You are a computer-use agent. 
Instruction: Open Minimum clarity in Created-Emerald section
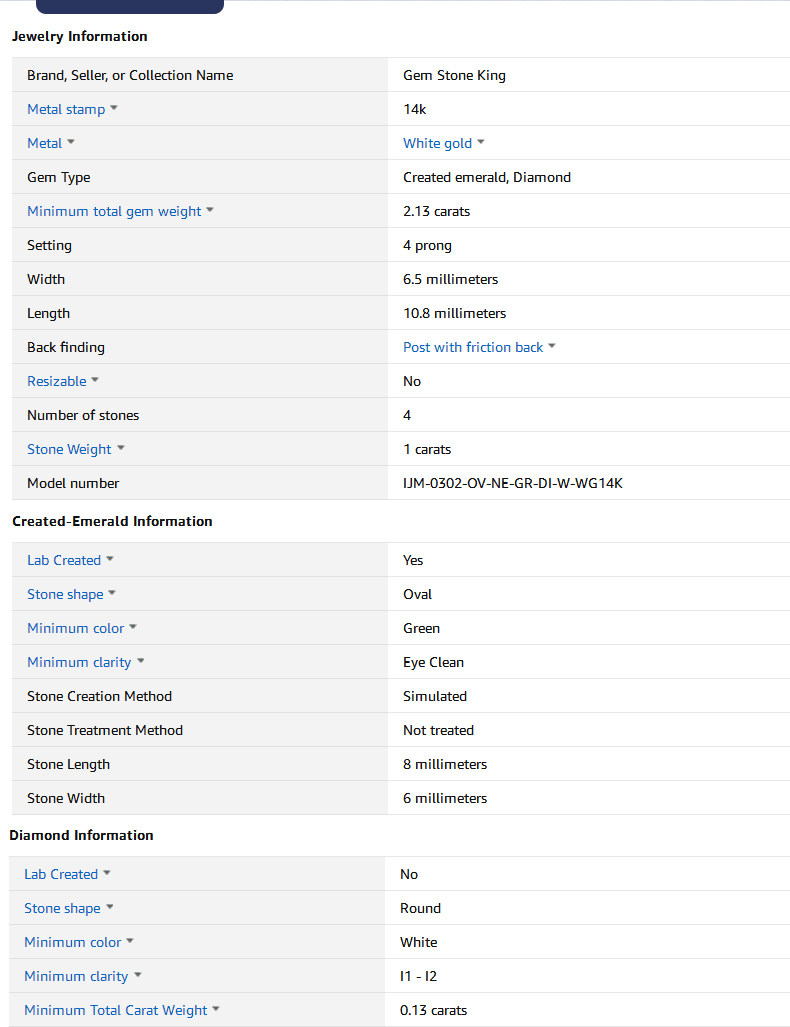(79, 662)
